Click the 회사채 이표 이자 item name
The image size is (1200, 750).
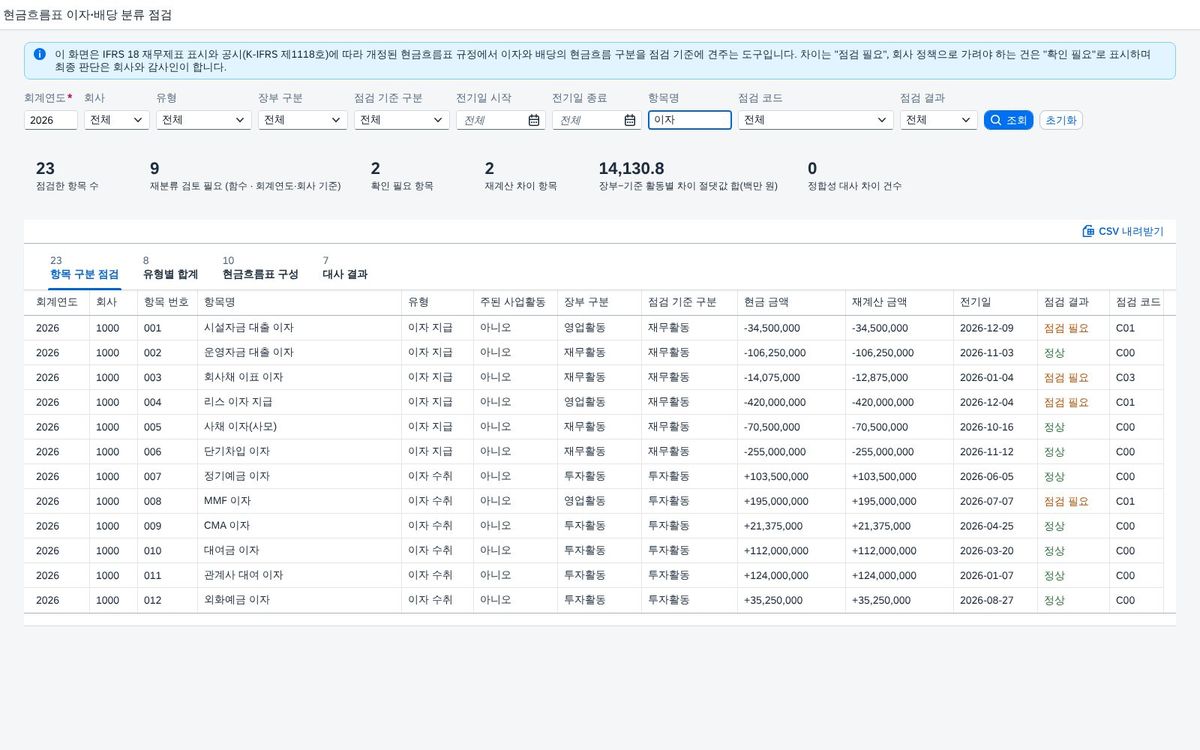[242, 378]
